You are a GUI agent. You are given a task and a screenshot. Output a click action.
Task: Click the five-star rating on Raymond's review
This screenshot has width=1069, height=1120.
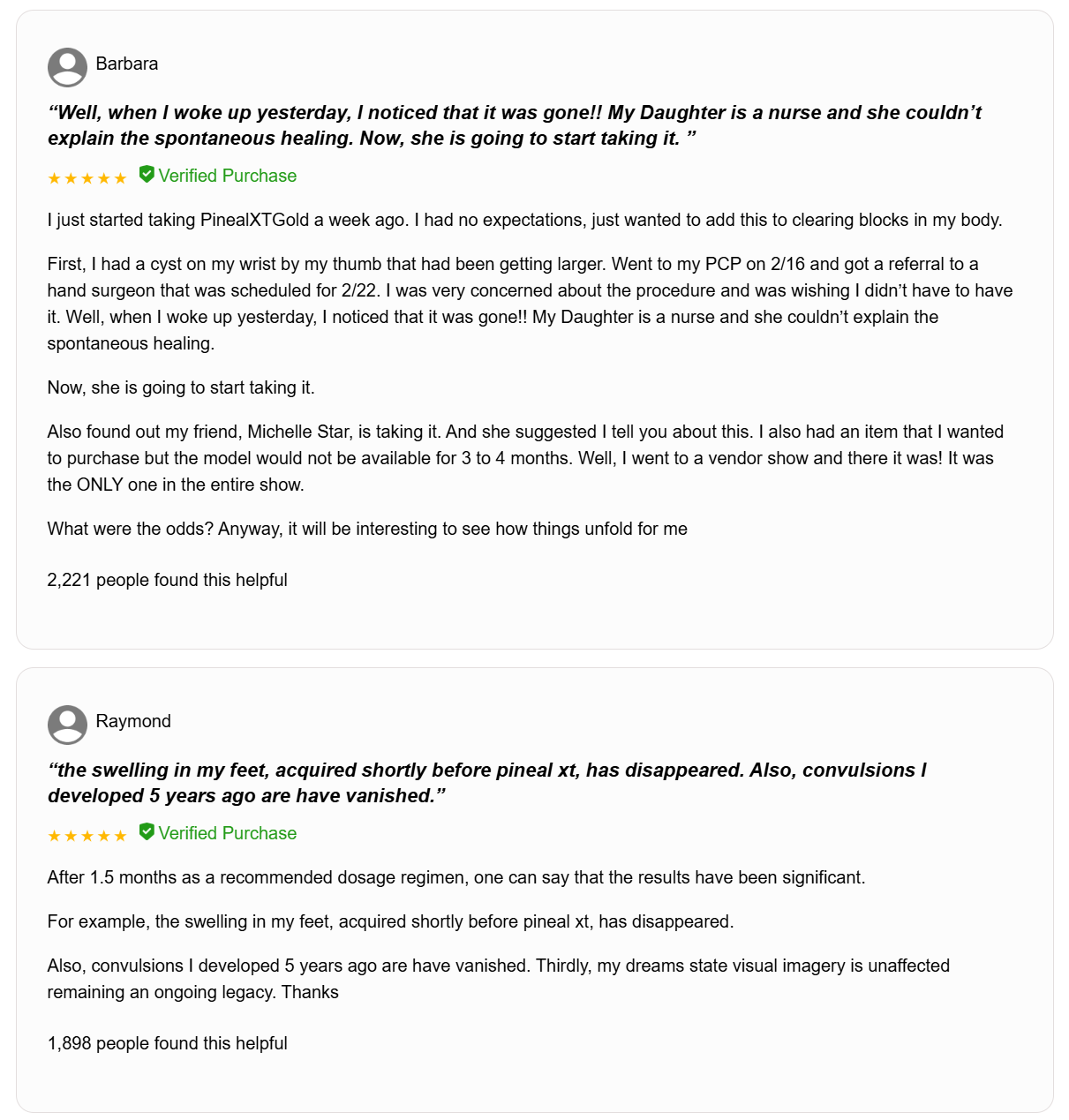(87, 836)
